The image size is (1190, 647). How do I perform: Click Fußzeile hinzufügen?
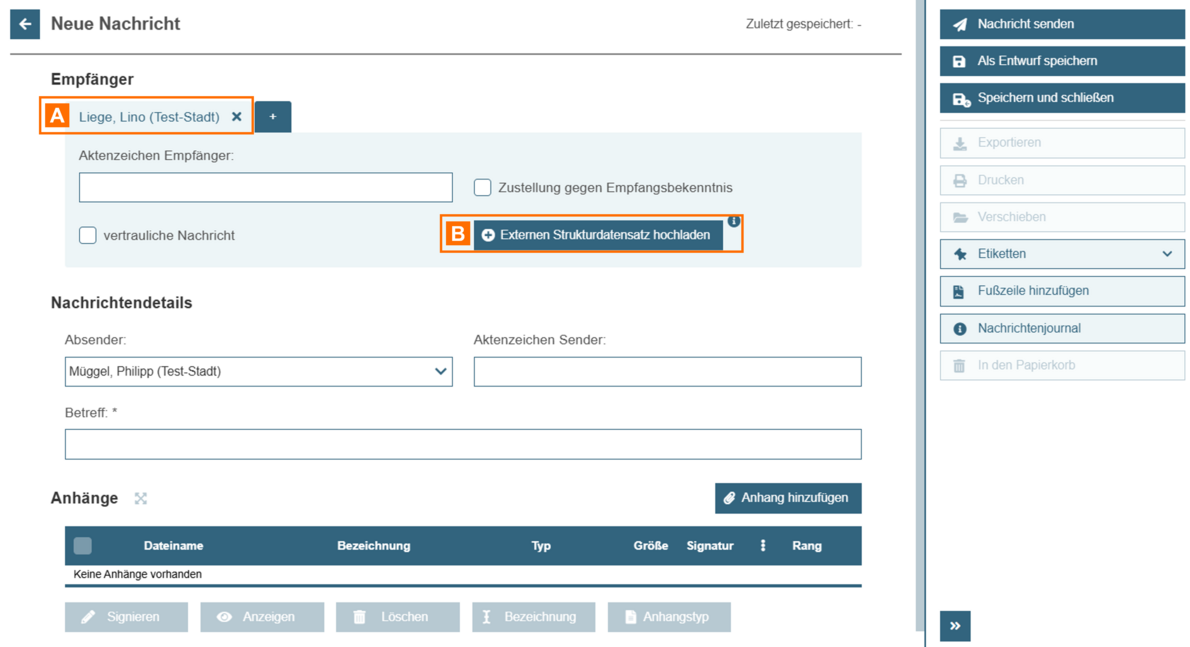pyautogui.click(x=1062, y=291)
